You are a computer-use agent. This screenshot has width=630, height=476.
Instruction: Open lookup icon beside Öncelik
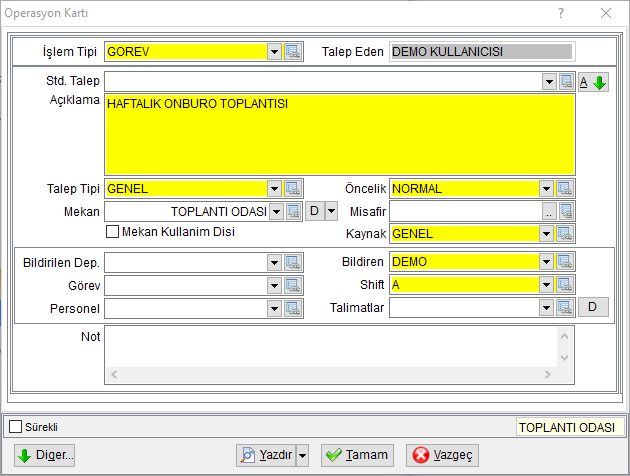pyautogui.click(x=565, y=188)
